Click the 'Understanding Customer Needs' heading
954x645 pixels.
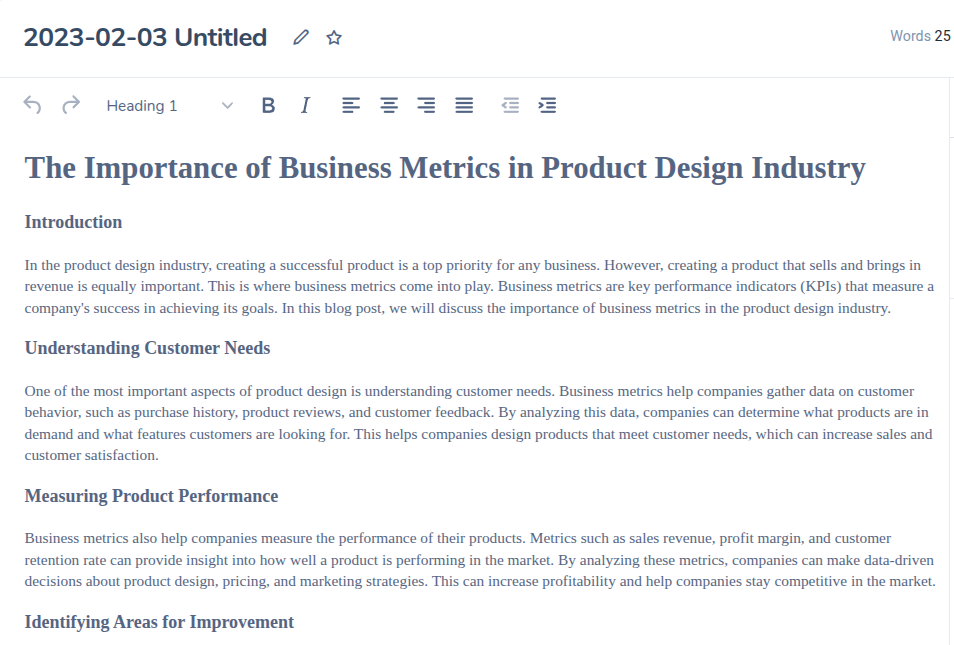click(x=147, y=348)
